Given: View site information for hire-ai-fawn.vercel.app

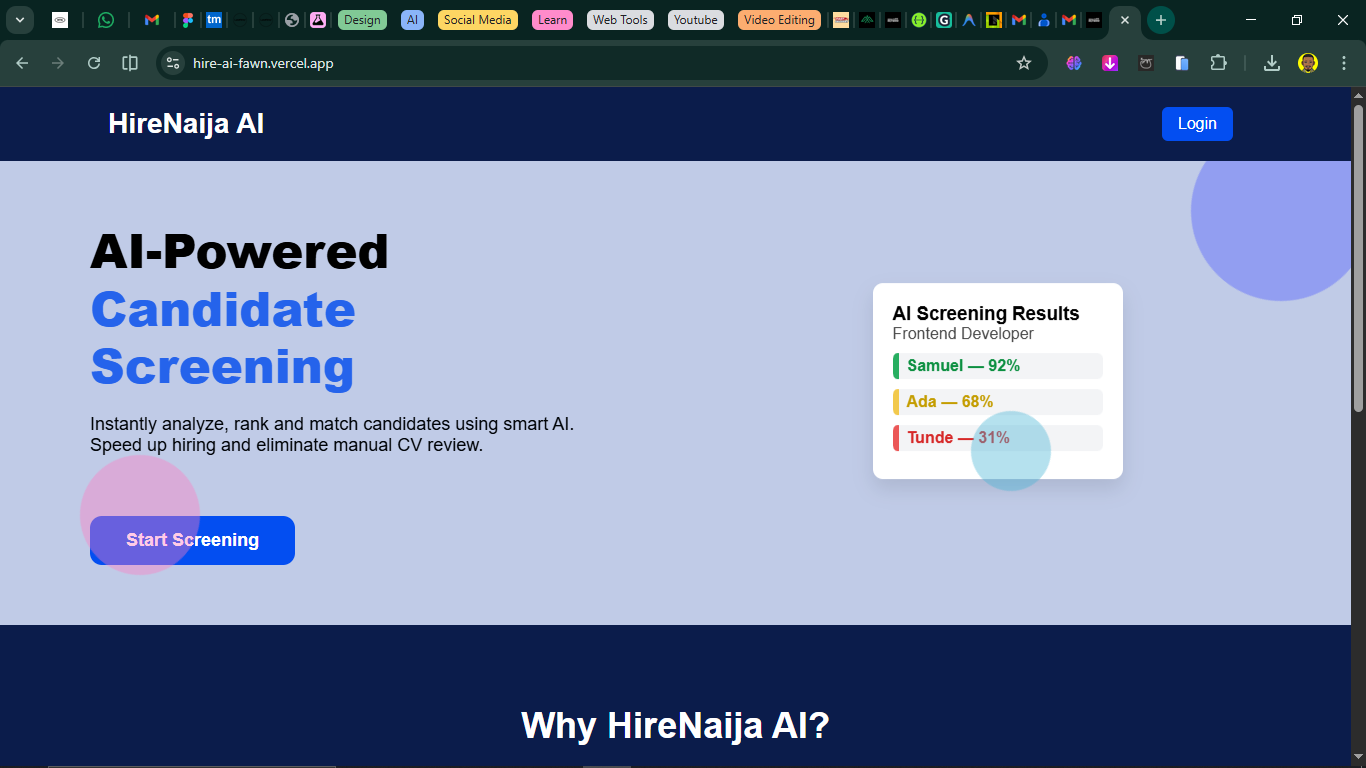Looking at the screenshot, I should click(173, 63).
